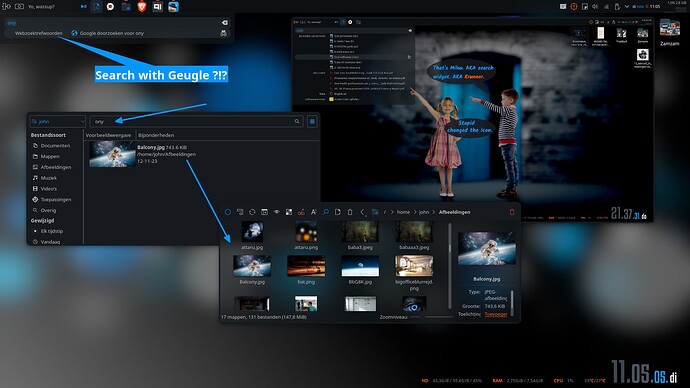This screenshot has height=388, width=690.
Task: Click the refresh icon in Dolphin toolbar
Action: point(252,212)
